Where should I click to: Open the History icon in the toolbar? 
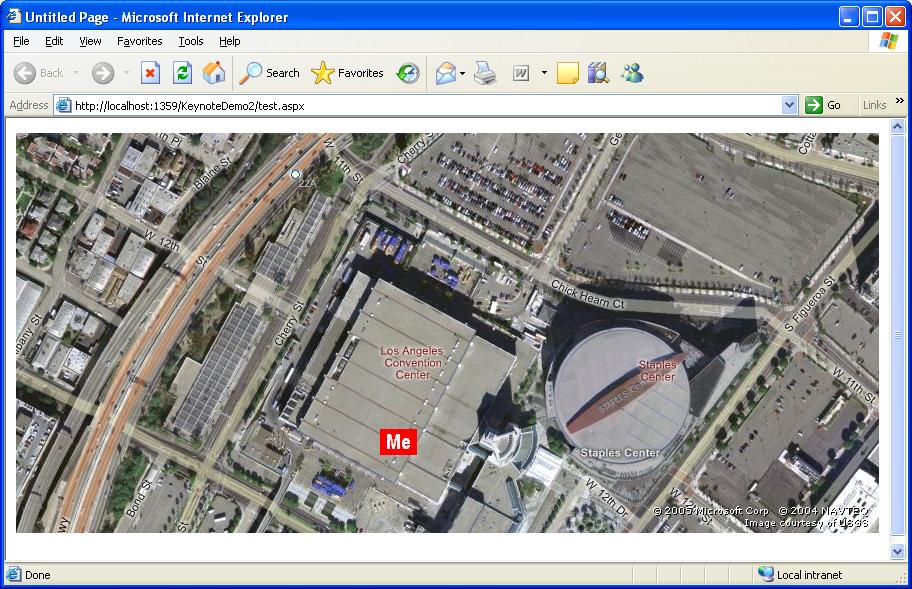point(408,73)
